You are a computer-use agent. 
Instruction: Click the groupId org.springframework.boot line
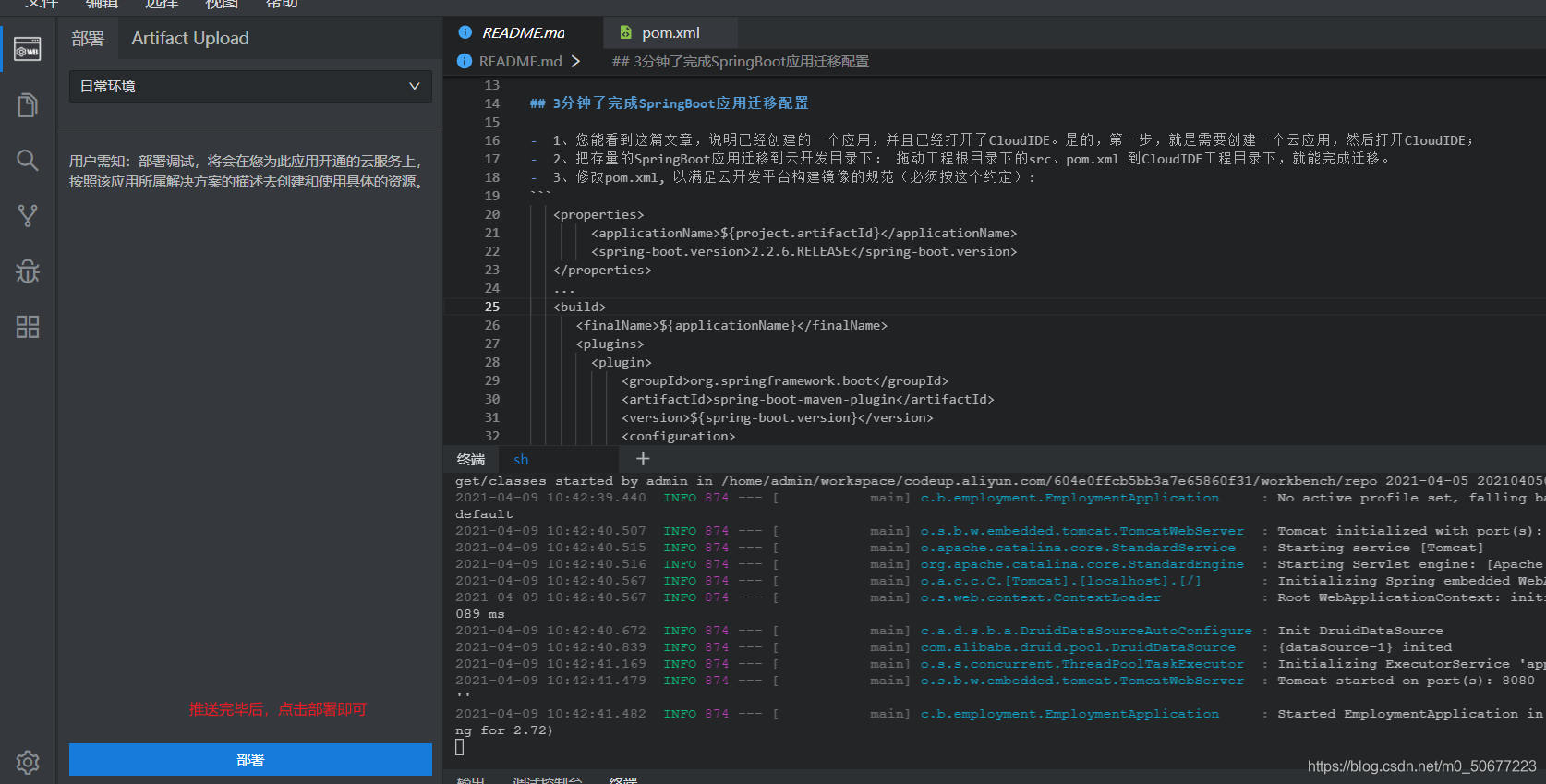(x=785, y=380)
